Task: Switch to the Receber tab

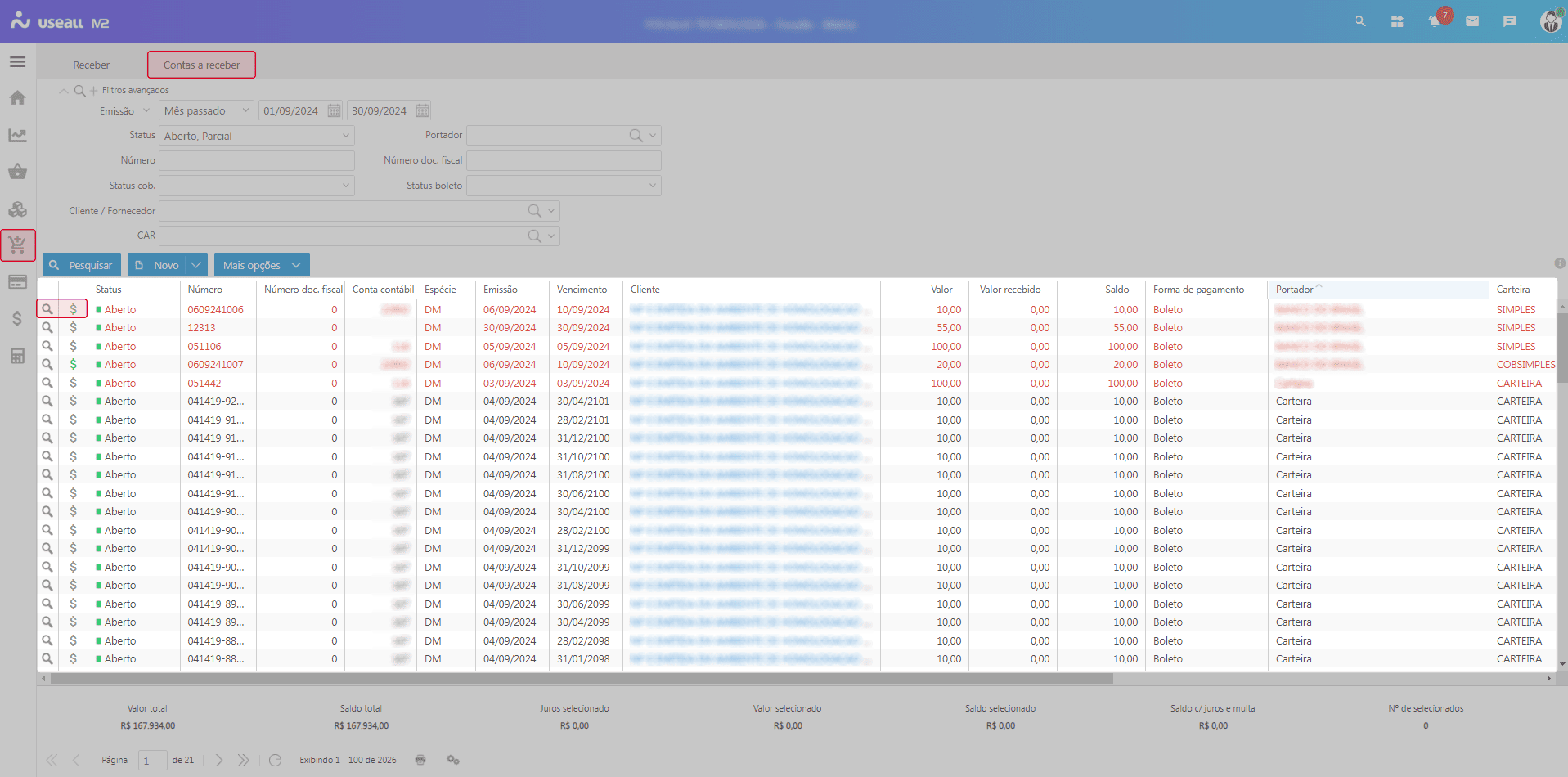Action: tap(91, 65)
